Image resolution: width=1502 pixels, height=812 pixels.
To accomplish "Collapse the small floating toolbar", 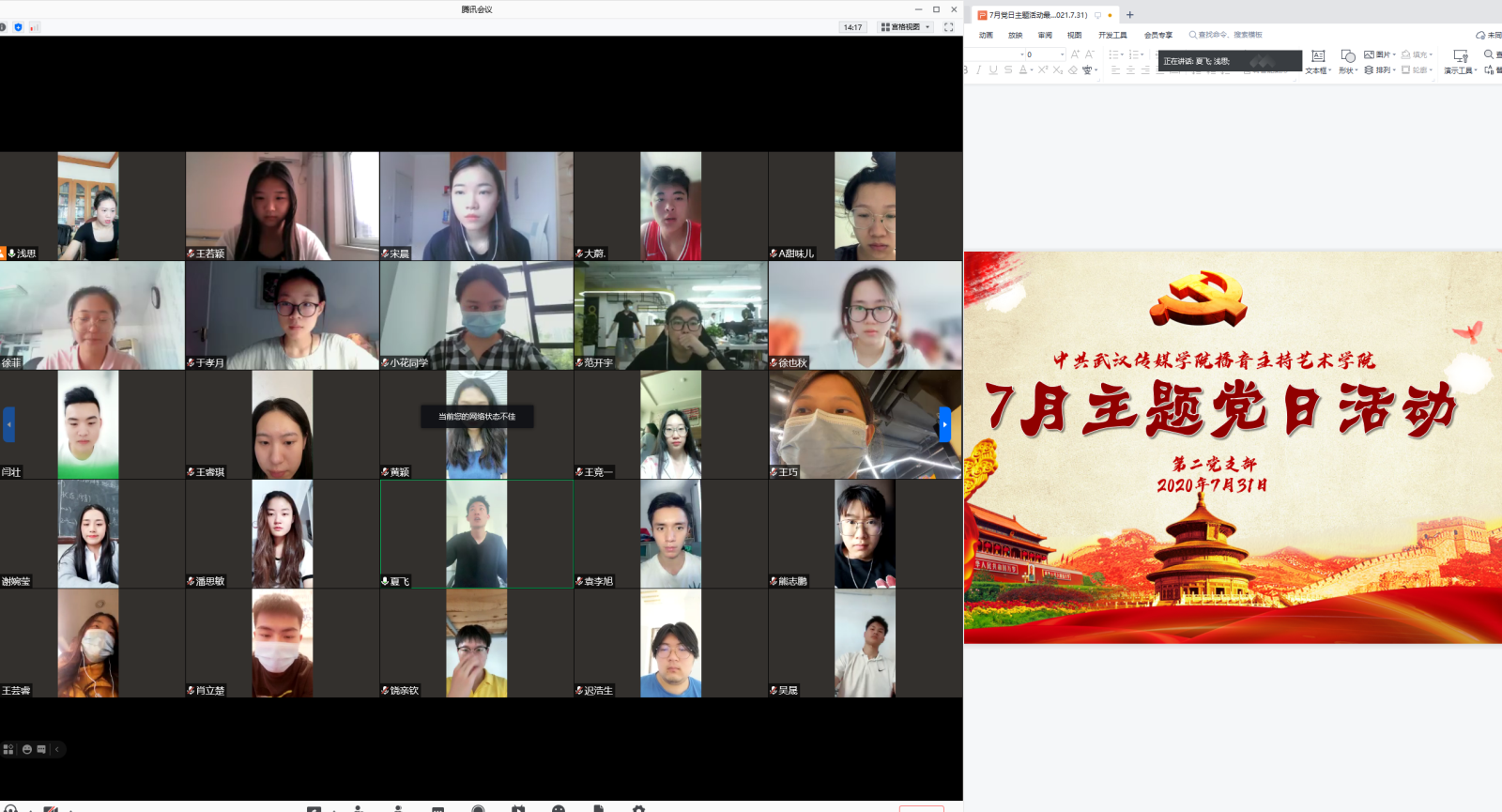I will click(57, 749).
